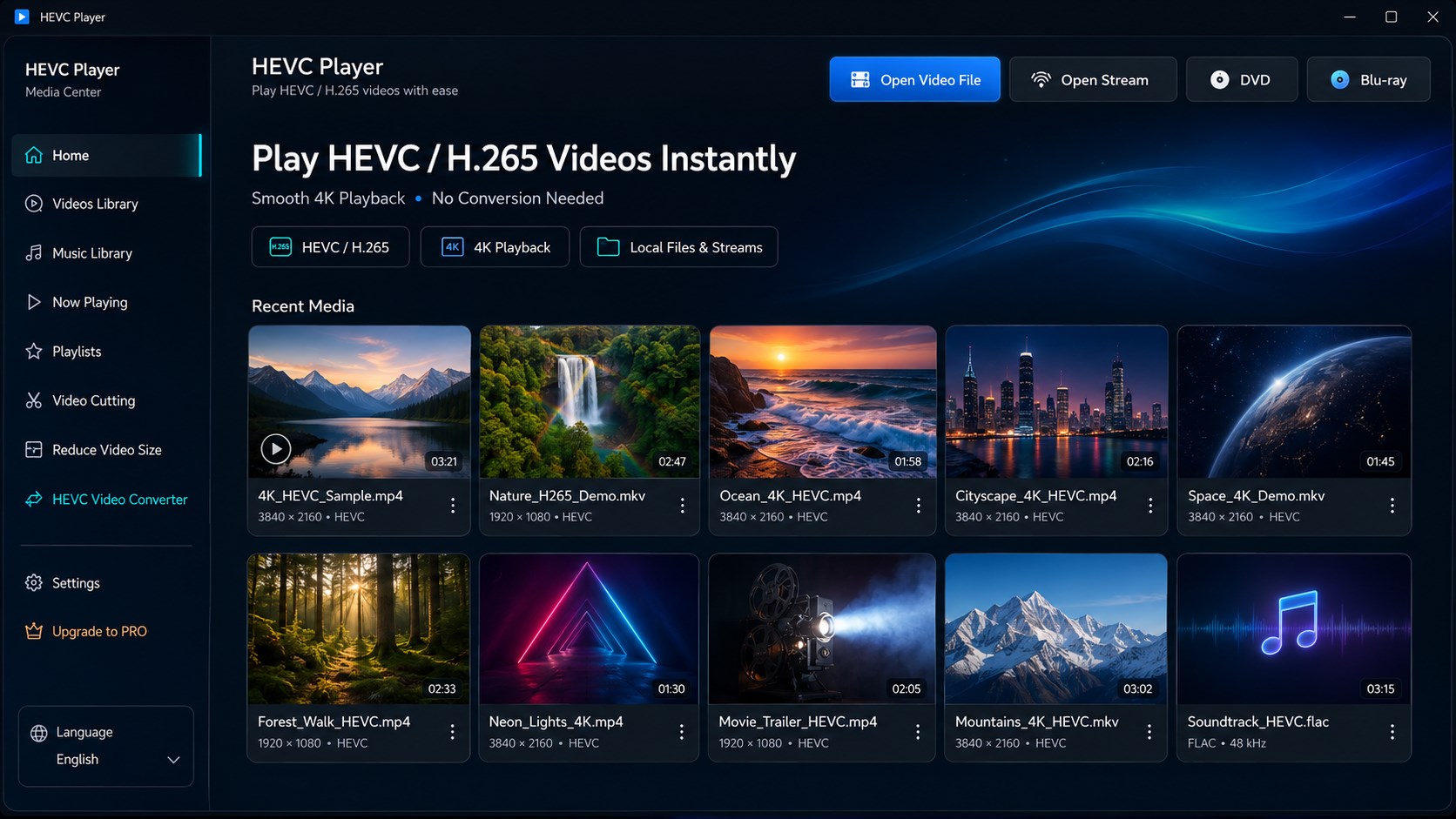Open the three-dot menu for Neon_Lights_4K.mp4
This screenshot has height=819, width=1456.
[x=681, y=732]
